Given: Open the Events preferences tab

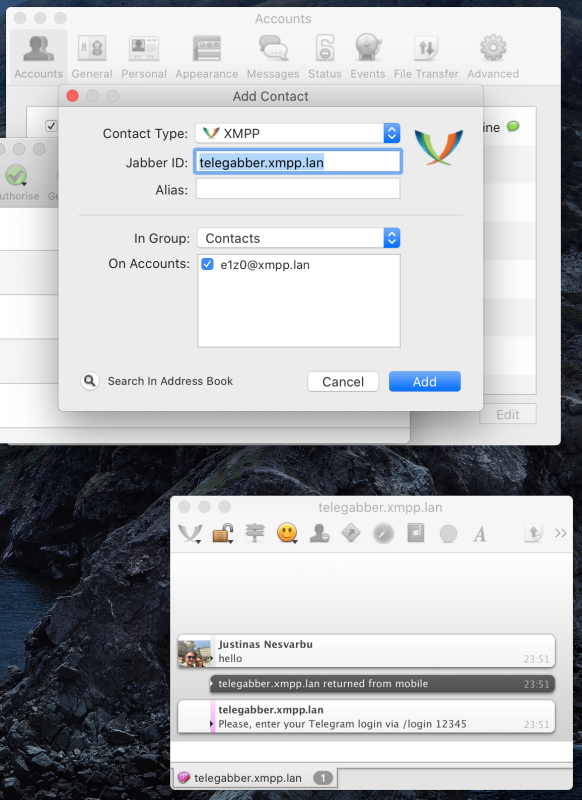Looking at the screenshot, I should click(x=368, y=56).
